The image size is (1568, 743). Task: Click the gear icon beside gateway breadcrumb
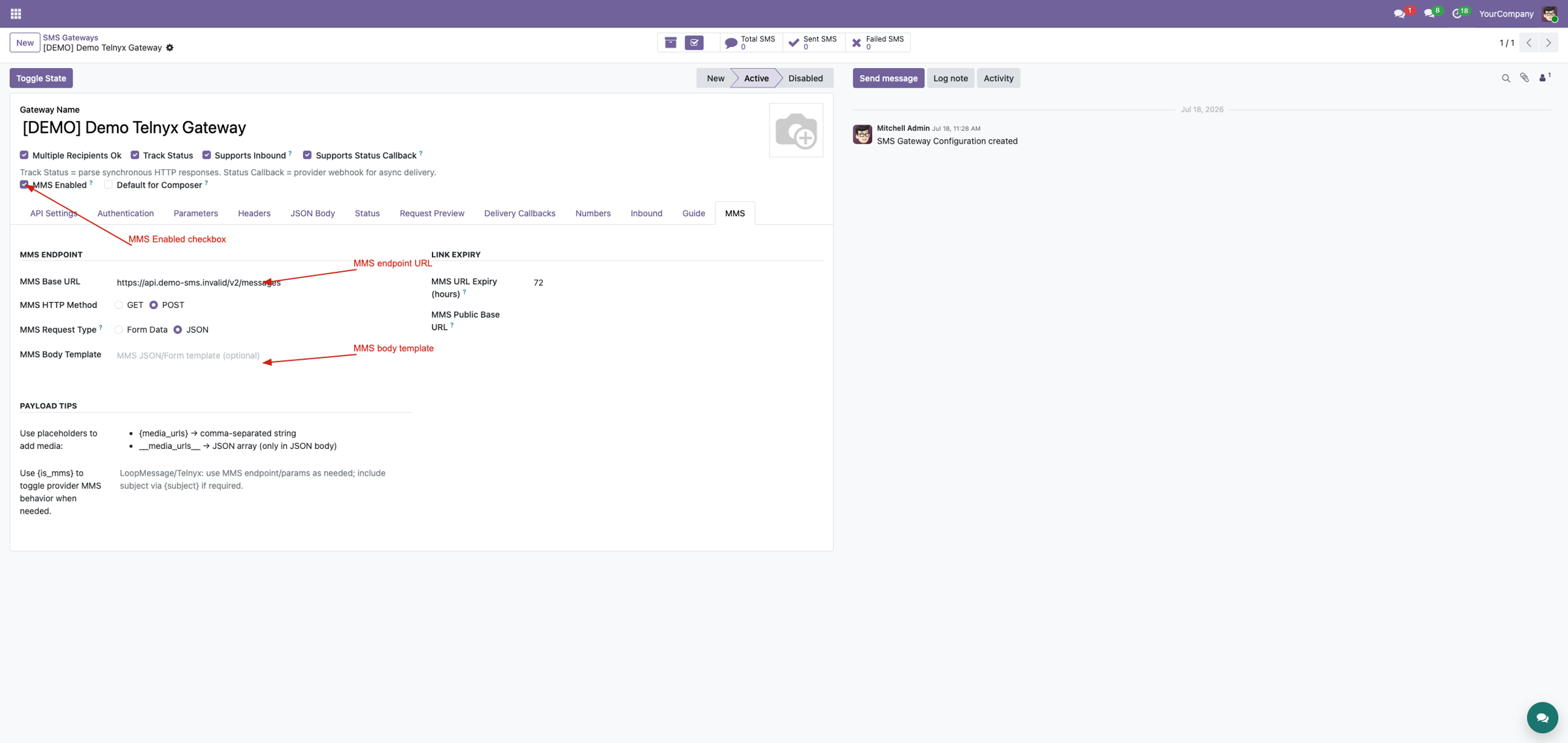(x=170, y=48)
